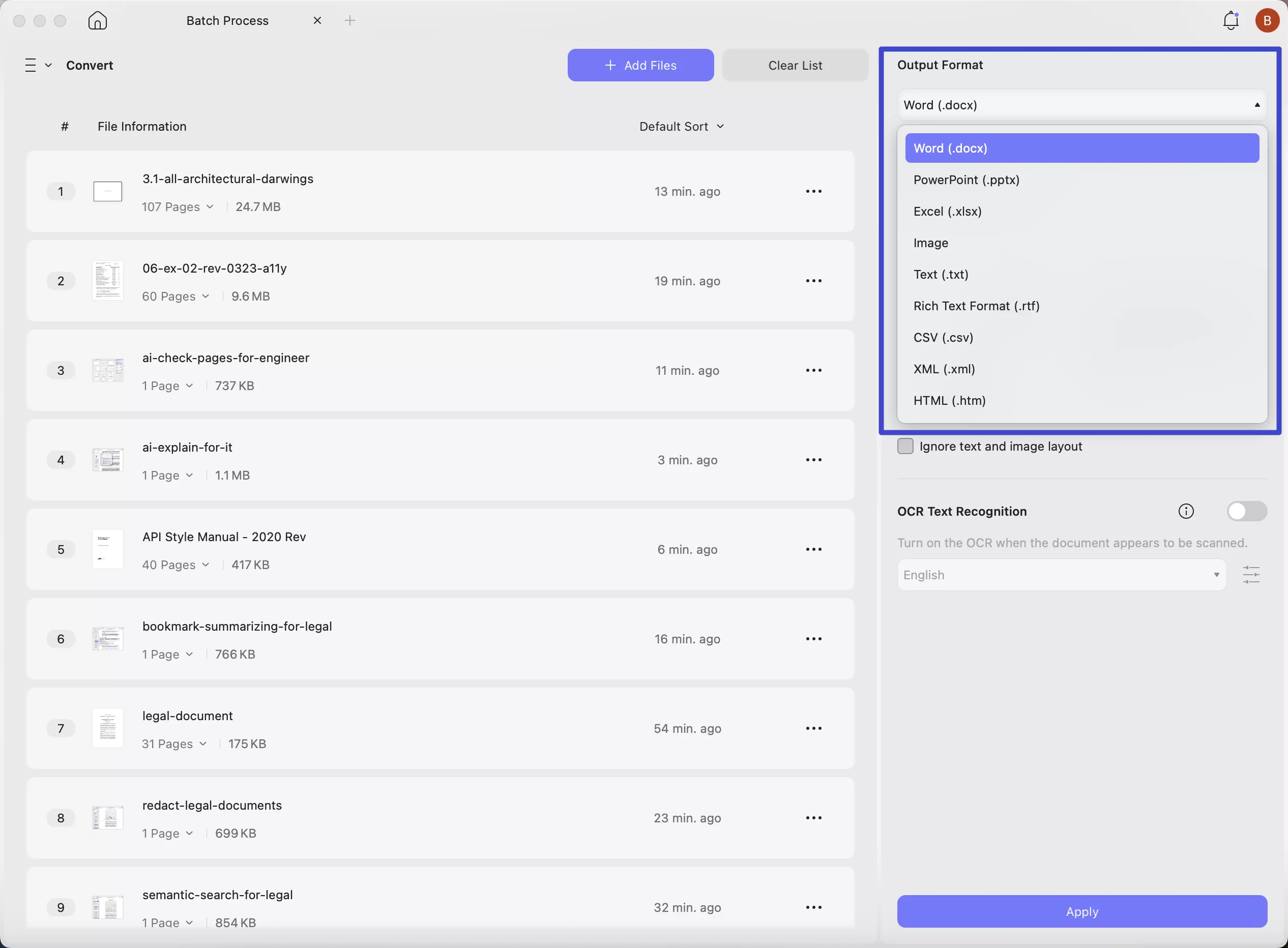Viewport: 1288px width, 948px height.
Task: Collapse the Word (.docx) output format combo box
Action: (x=1081, y=105)
